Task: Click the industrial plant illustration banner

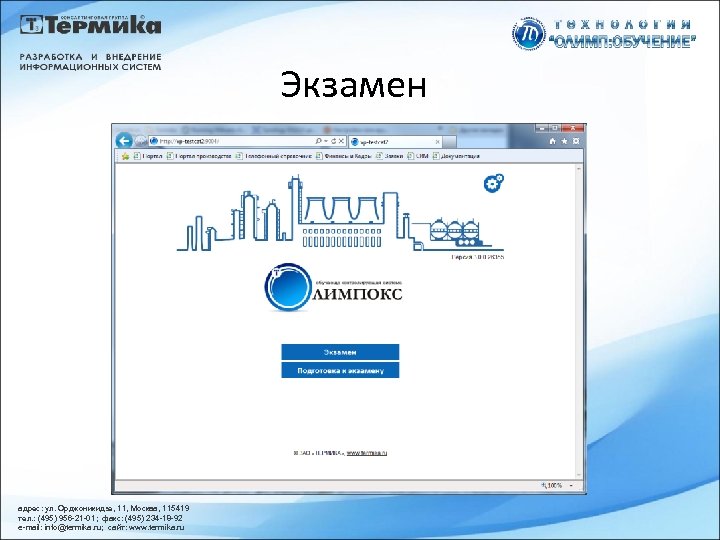Action: click(340, 214)
